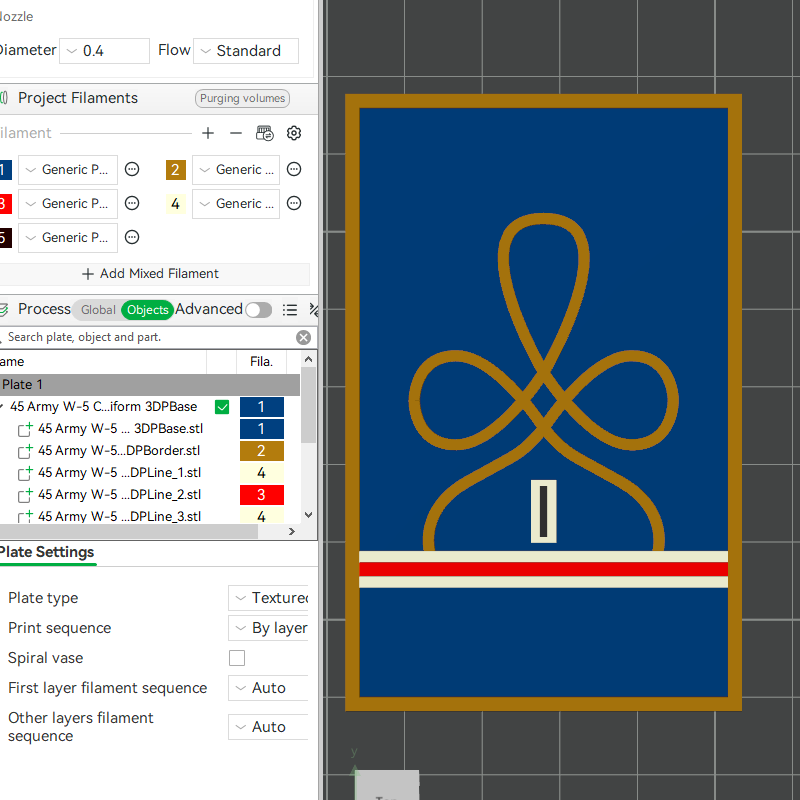
Task: Click Fila. column header
Action: [261, 362]
